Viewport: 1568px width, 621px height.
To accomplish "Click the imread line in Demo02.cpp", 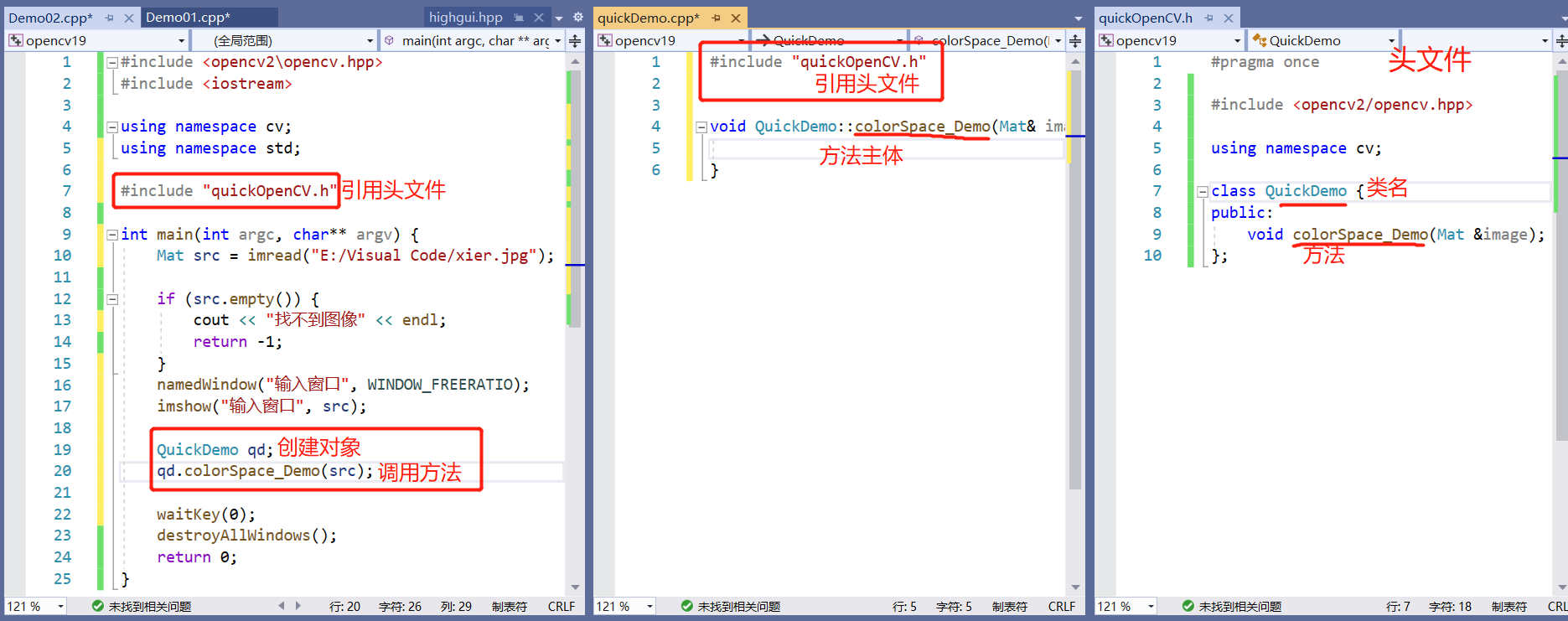I will (x=355, y=256).
